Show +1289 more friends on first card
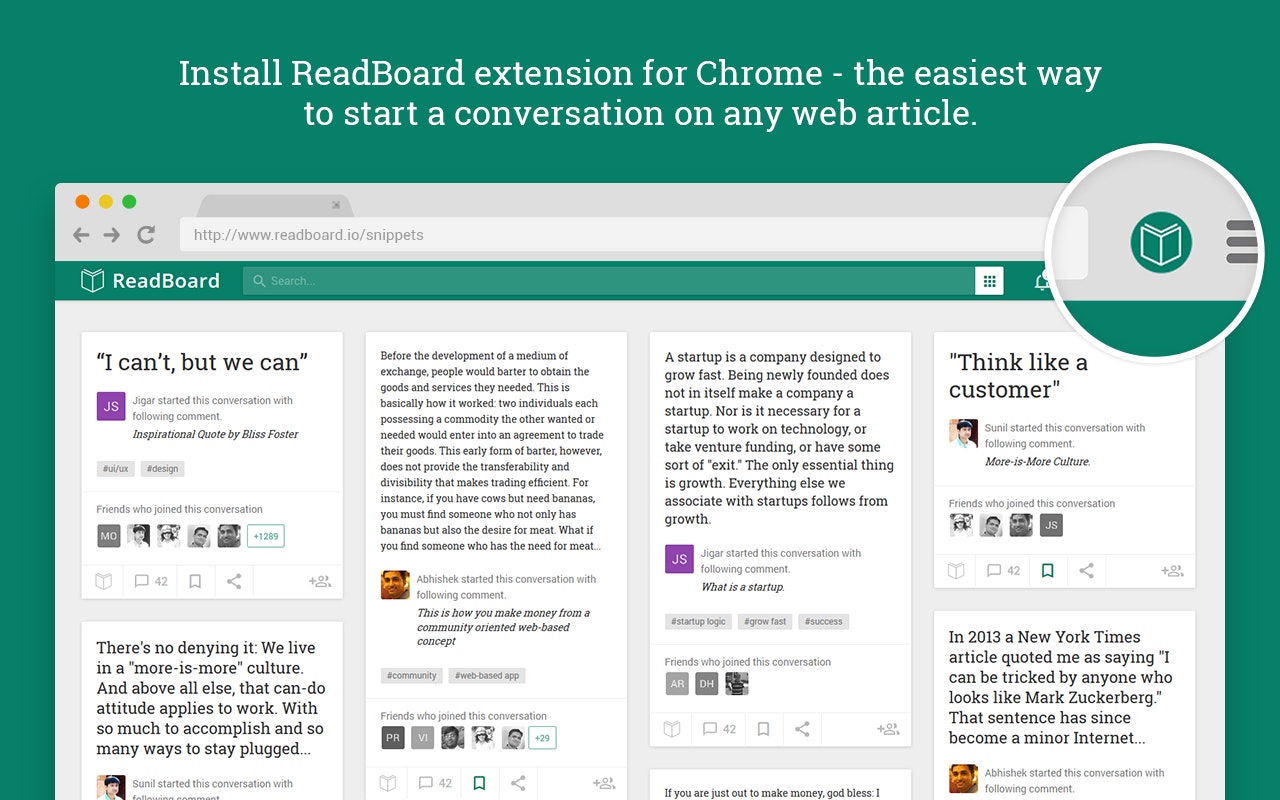Screen dimensions: 1280x800 (266, 536)
